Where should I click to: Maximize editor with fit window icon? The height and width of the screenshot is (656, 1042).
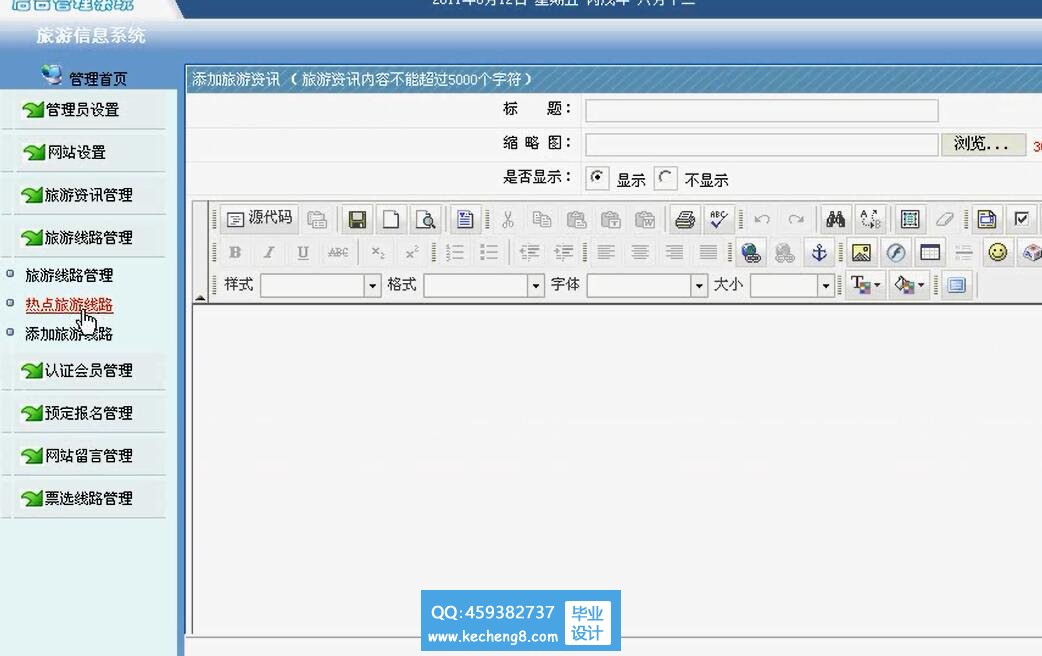click(x=957, y=285)
